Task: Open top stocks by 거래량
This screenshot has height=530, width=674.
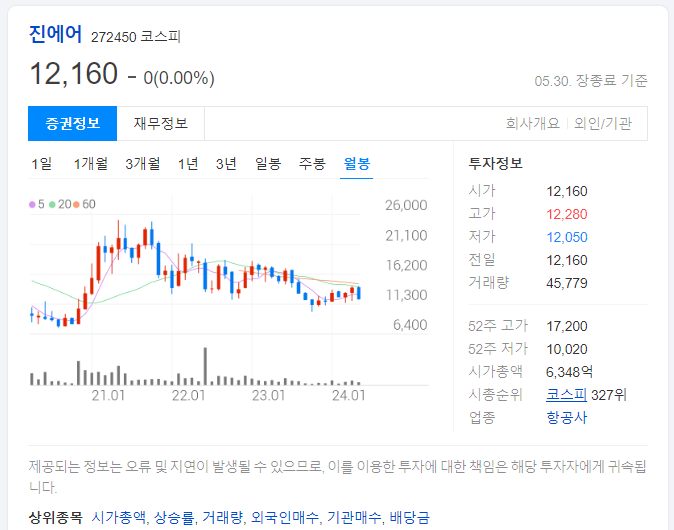Action: tap(222, 517)
